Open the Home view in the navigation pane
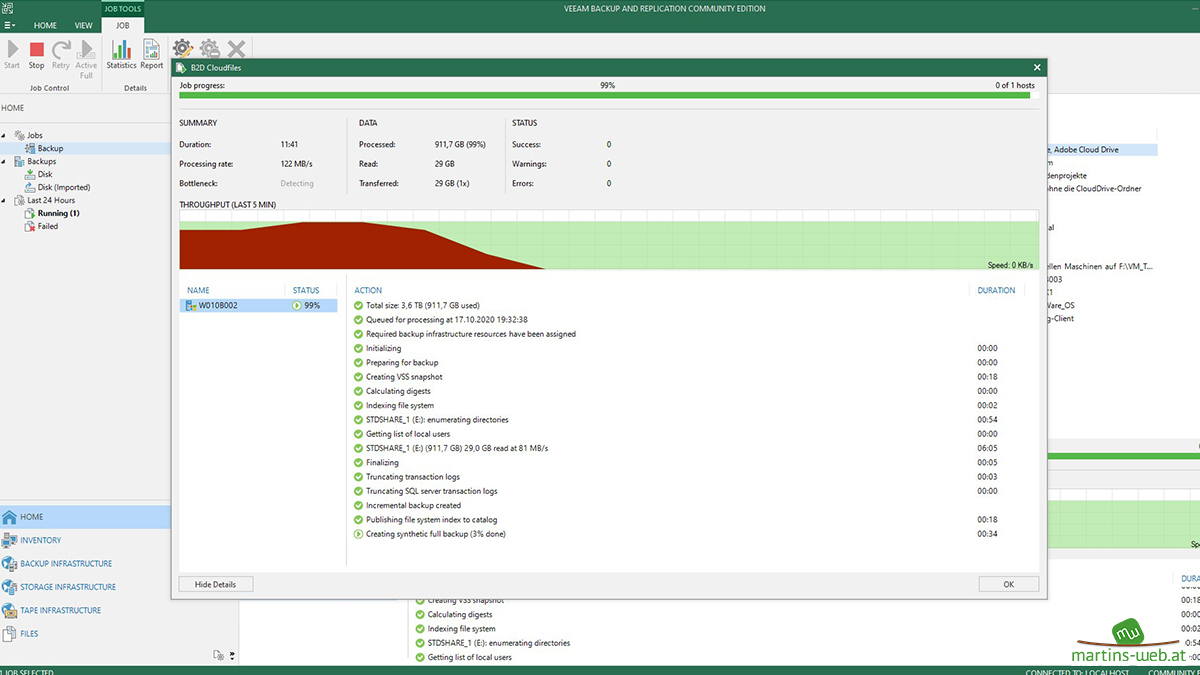This screenshot has width=1200, height=675. [85, 517]
